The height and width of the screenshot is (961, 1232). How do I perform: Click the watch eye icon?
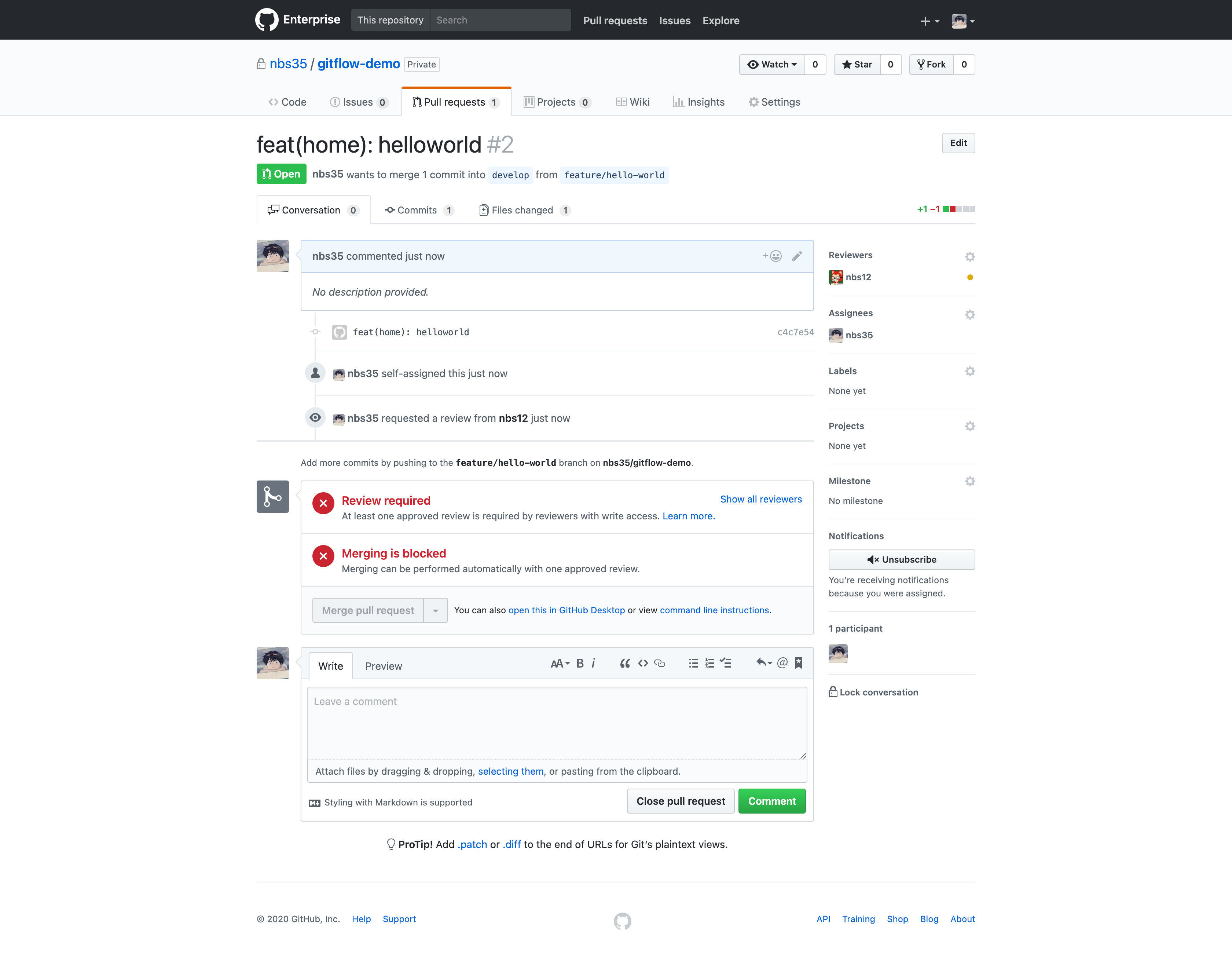coord(753,64)
